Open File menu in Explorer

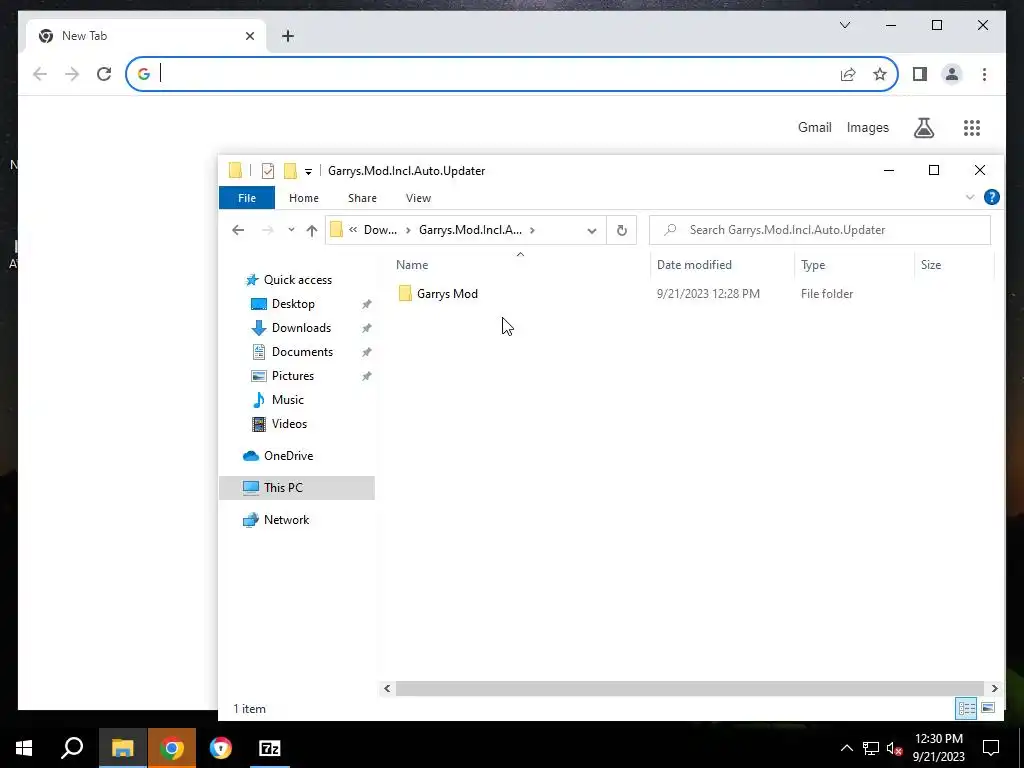coord(247,198)
